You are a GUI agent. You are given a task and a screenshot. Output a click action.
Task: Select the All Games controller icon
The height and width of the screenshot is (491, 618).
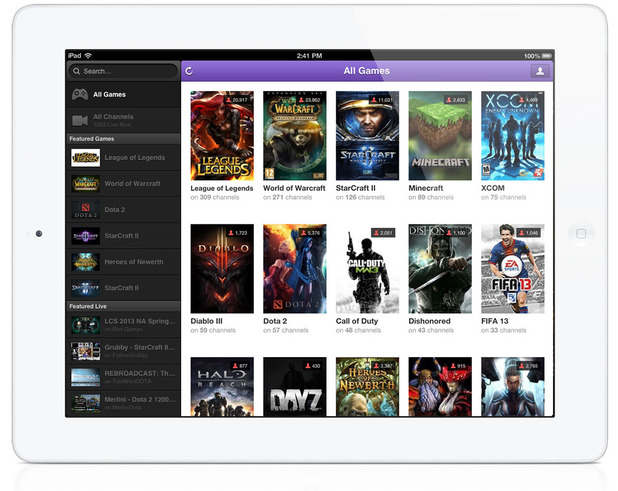point(80,94)
